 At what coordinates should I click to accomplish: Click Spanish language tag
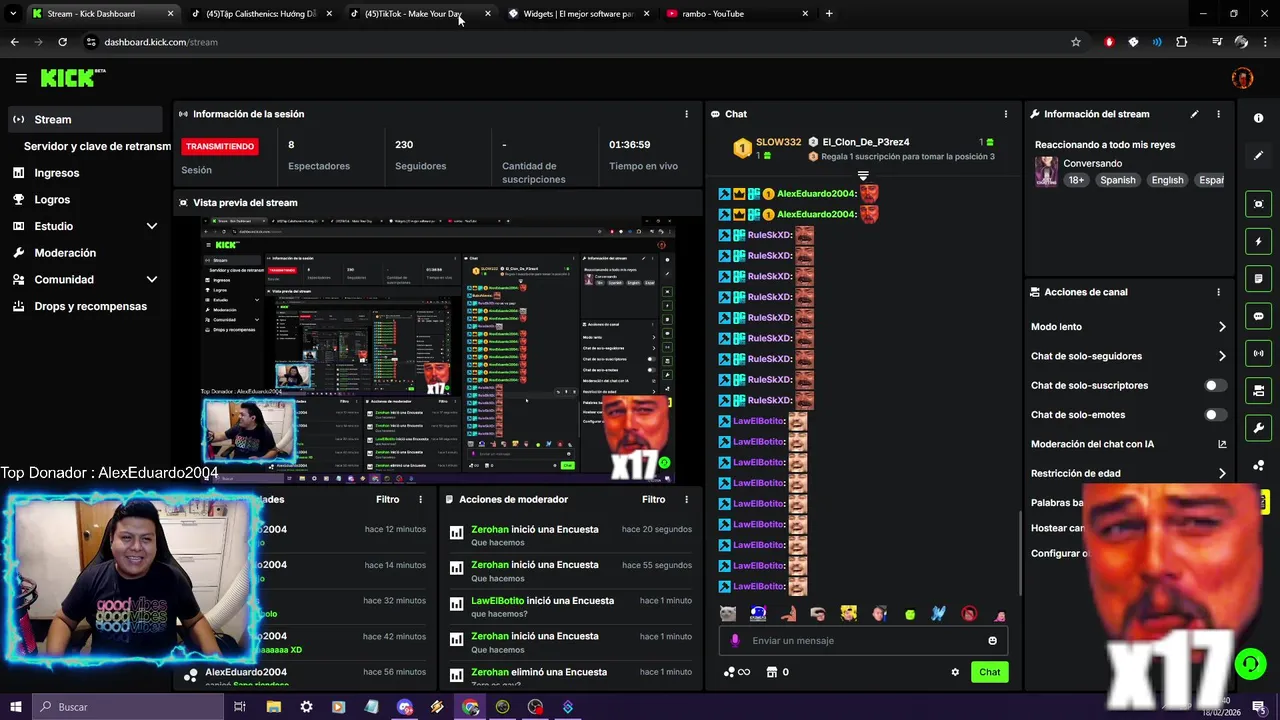coord(1117,180)
